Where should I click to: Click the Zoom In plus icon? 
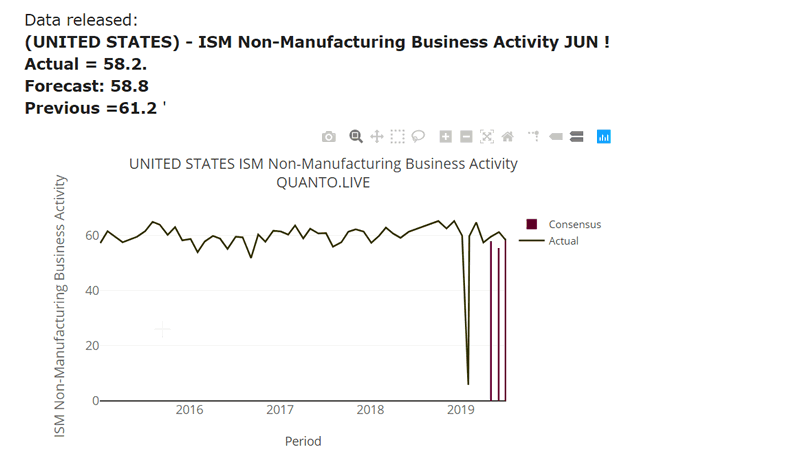446,137
